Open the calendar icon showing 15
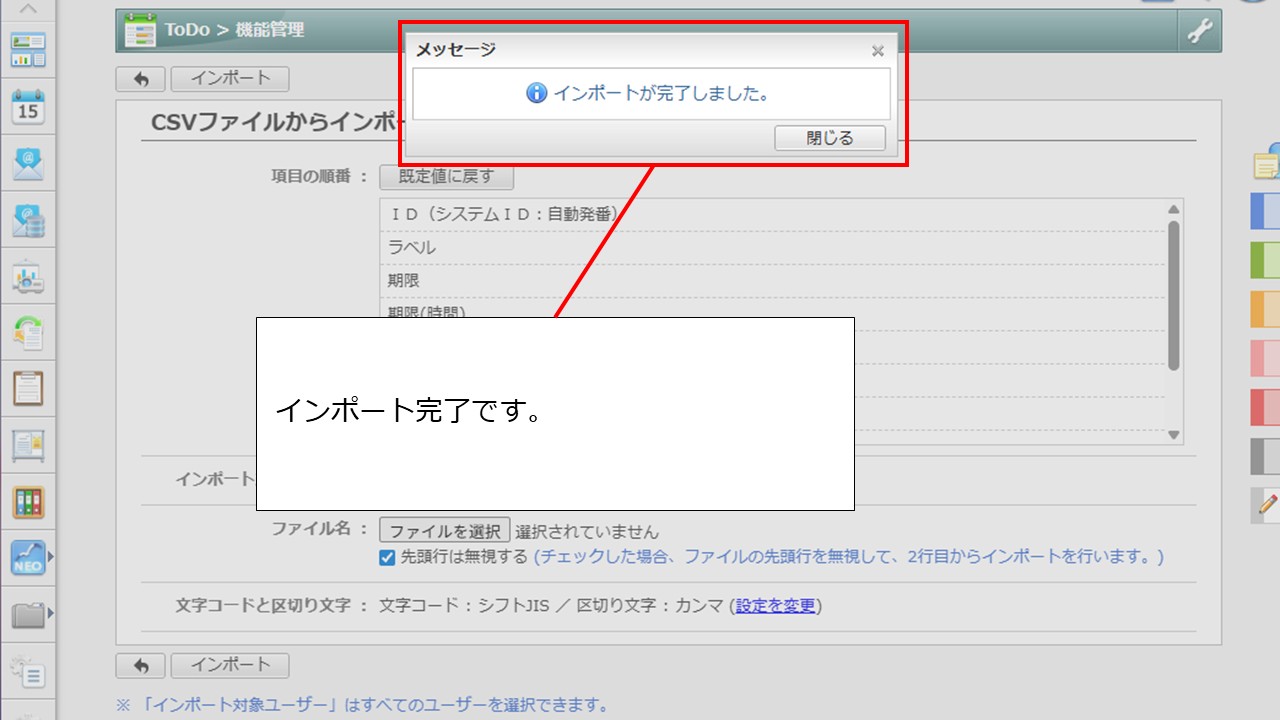This screenshot has height=720, width=1280. (28, 106)
